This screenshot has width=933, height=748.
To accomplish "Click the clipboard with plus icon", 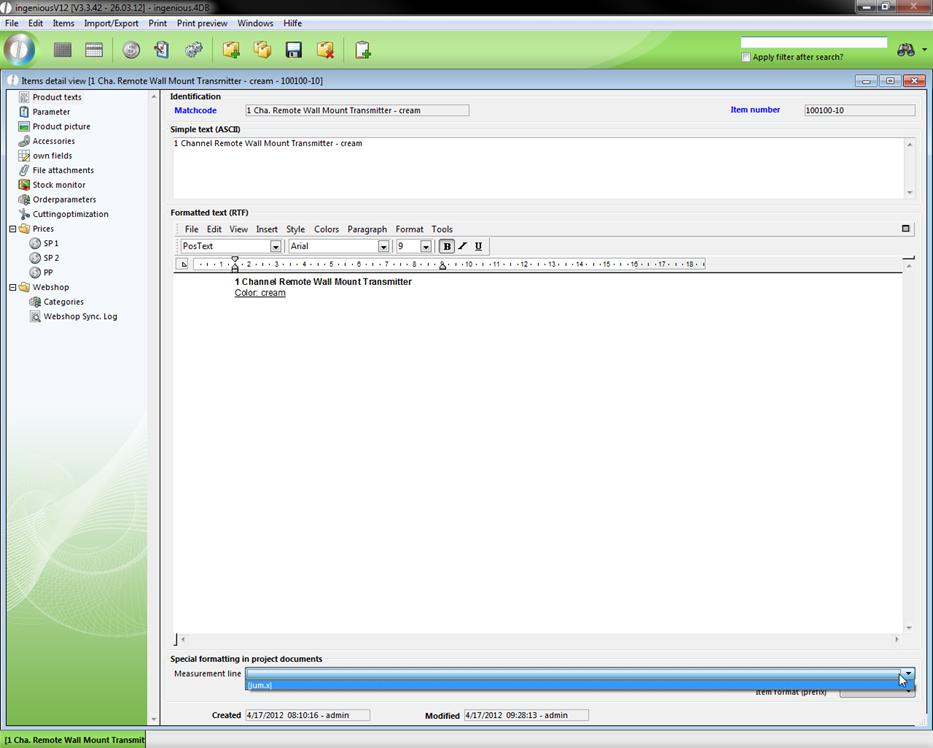I will click(x=363, y=50).
